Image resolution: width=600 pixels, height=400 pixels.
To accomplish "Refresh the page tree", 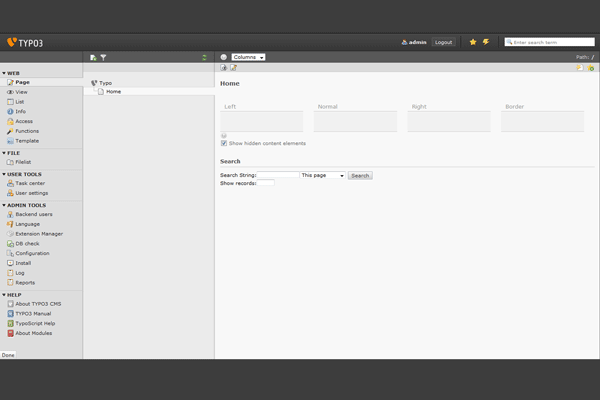I will coord(204,57).
